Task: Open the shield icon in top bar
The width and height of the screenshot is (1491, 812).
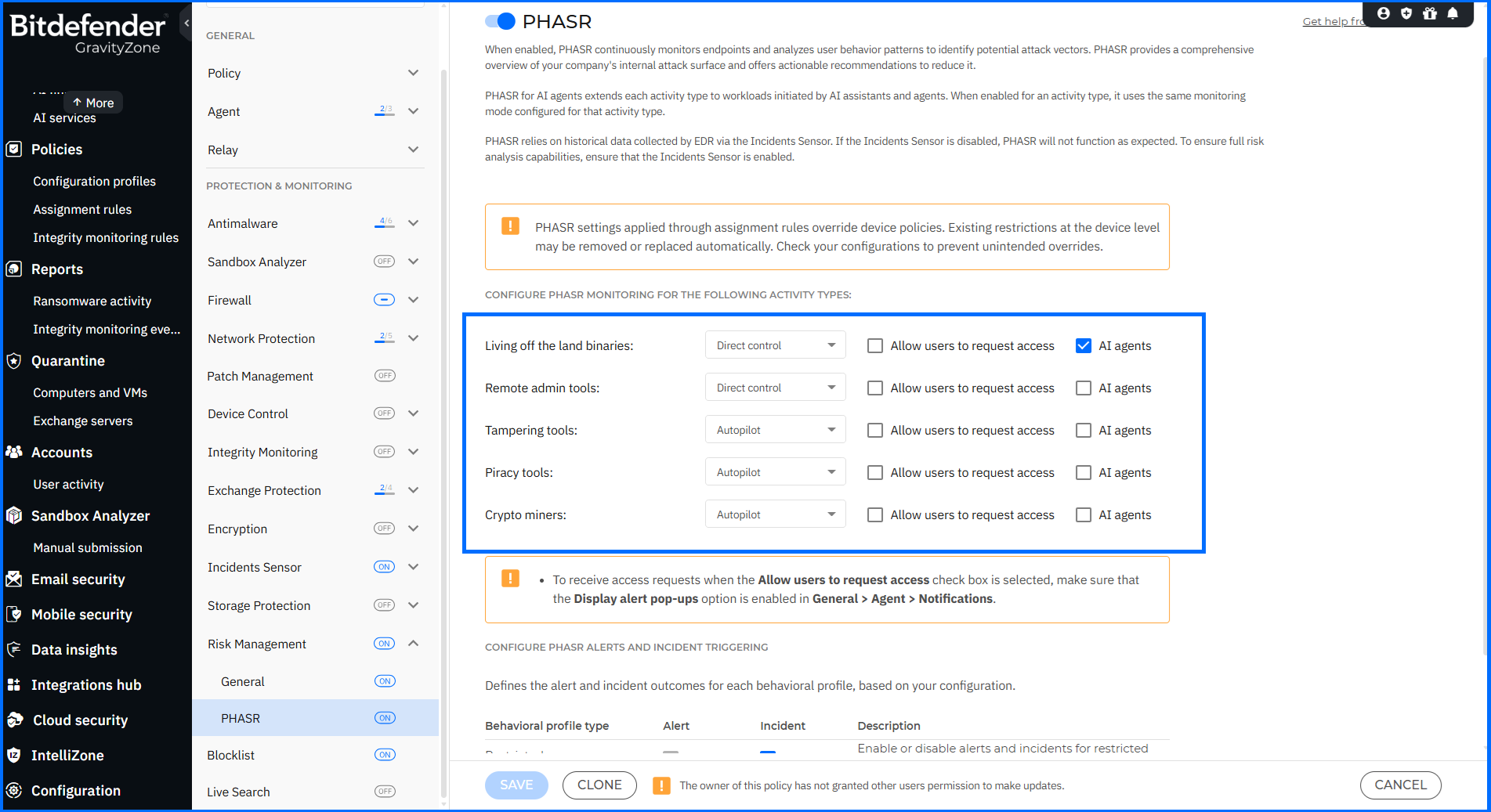Action: click(1406, 13)
